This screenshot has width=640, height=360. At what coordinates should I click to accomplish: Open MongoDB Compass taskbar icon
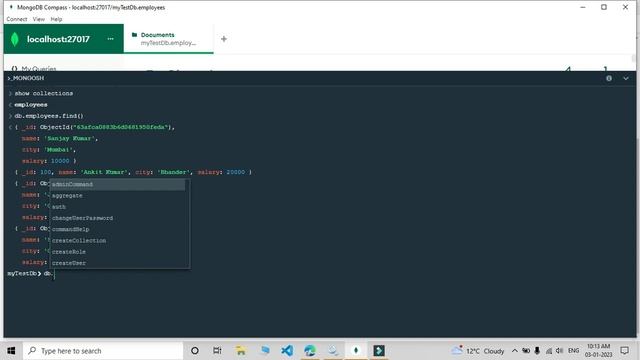click(356, 351)
